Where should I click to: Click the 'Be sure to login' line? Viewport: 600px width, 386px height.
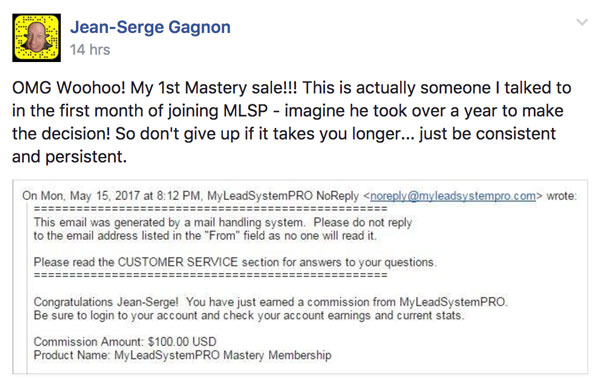tap(249, 315)
